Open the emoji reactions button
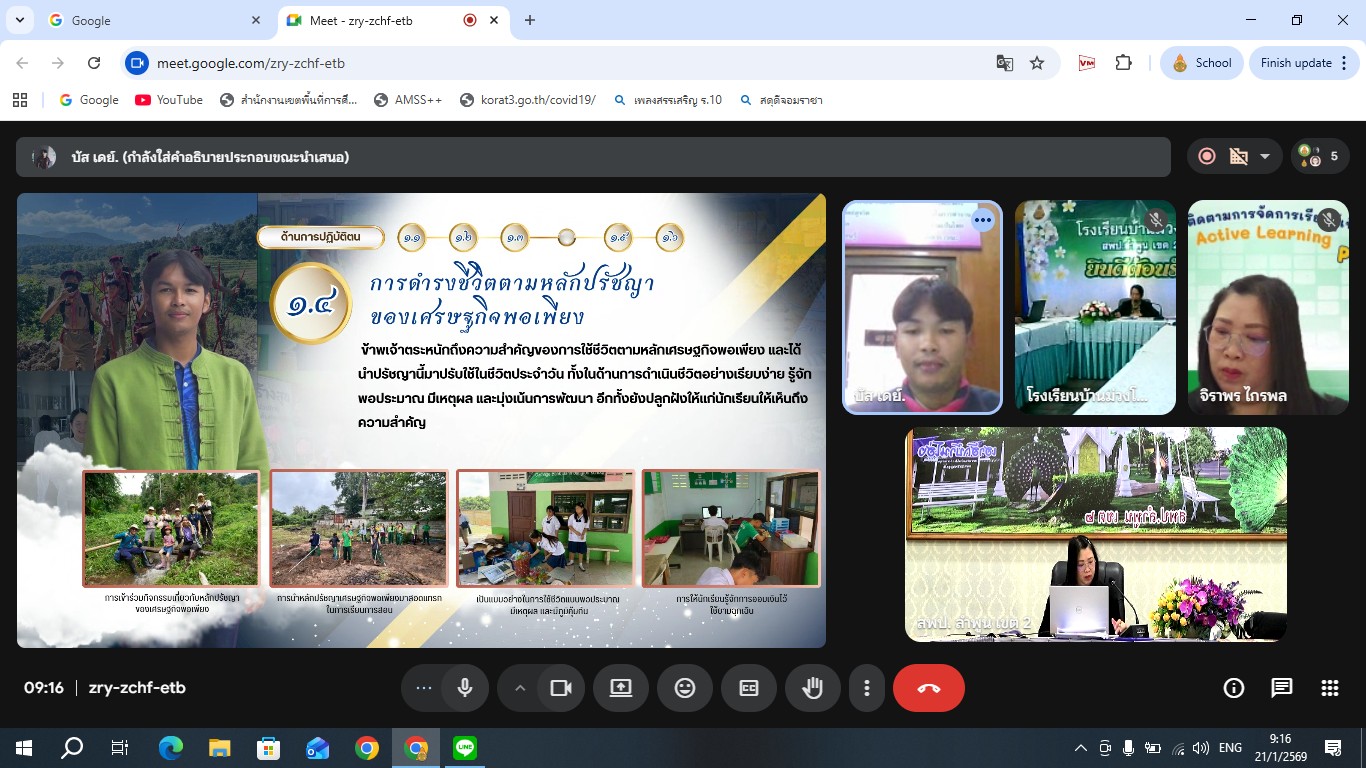This screenshot has width=1366, height=768. pyautogui.click(x=684, y=688)
